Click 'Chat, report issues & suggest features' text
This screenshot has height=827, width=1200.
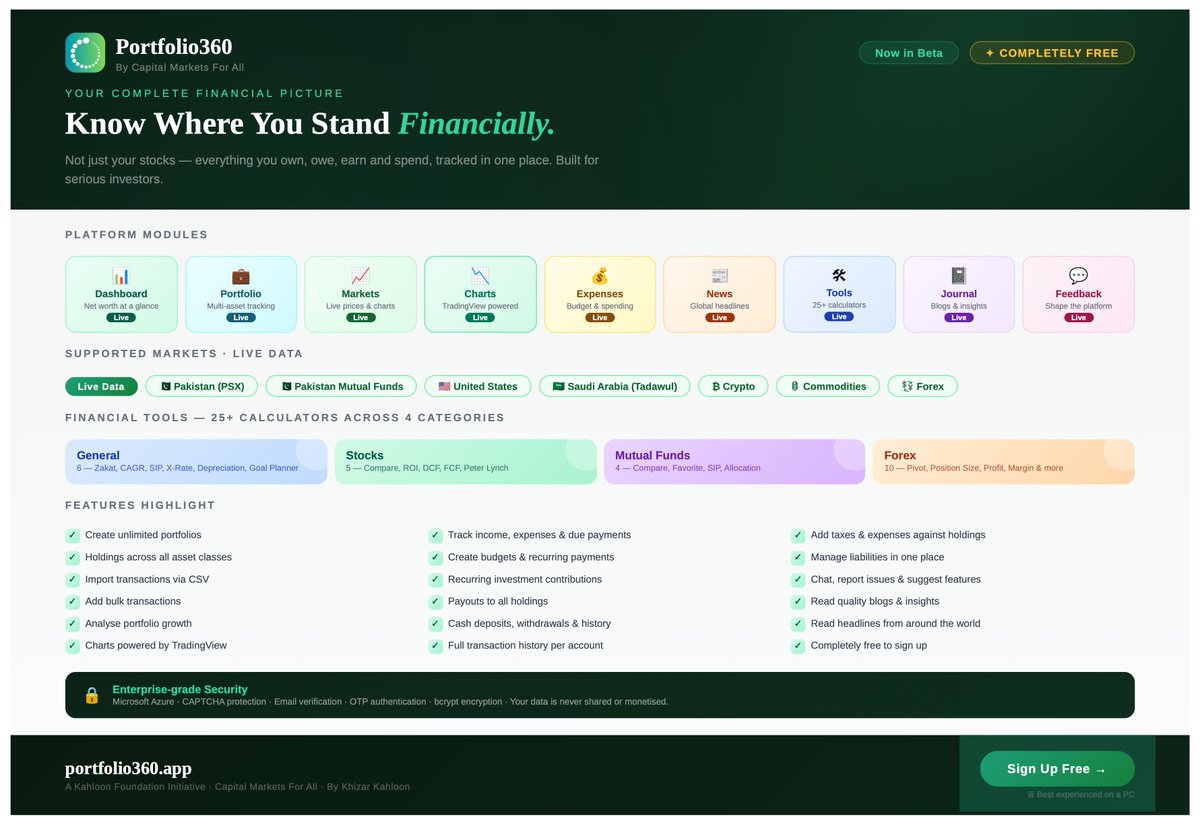pyautogui.click(x=896, y=579)
